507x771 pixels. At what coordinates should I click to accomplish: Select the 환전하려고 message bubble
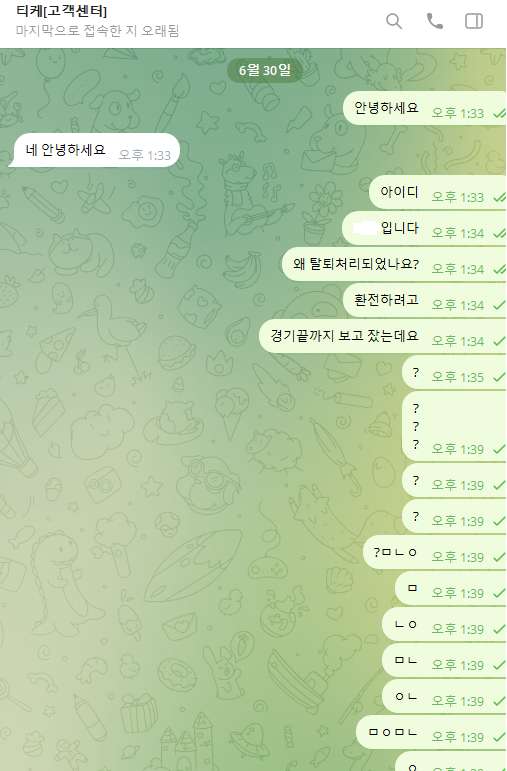tap(424, 300)
